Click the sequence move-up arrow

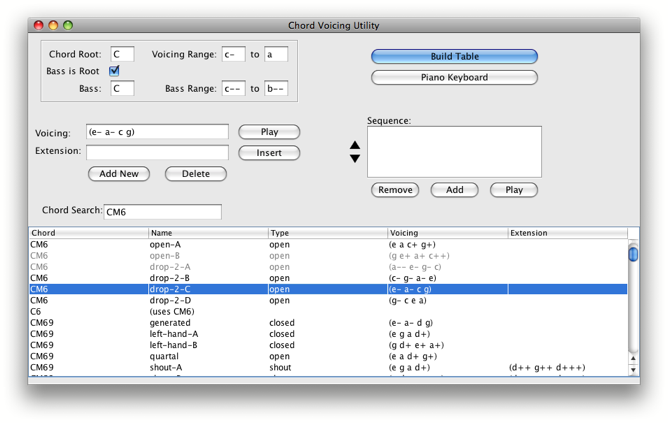click(354, 146)
